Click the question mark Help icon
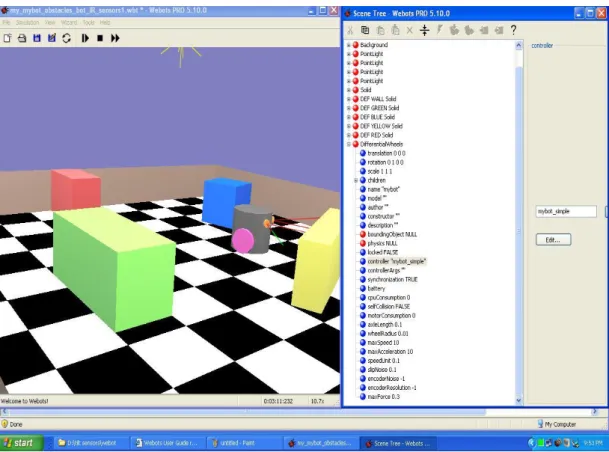 (x=513, y=30)
